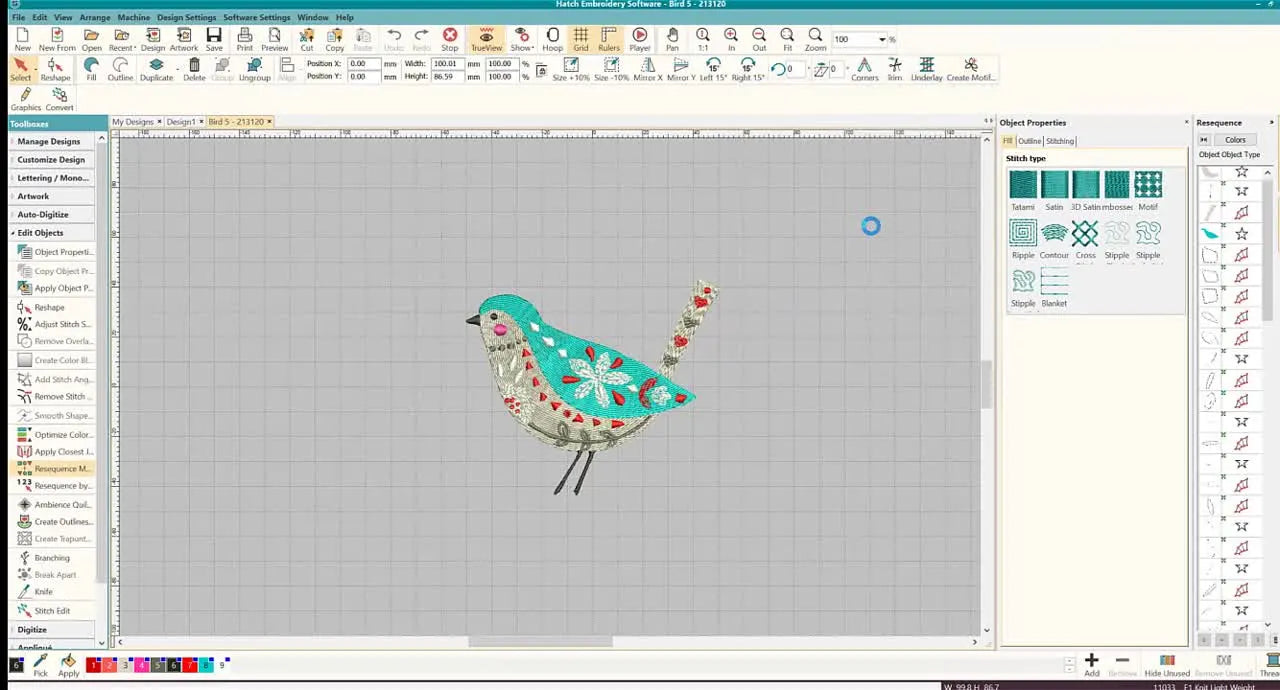Toggle TrueView display mode
Viewport: 1280px width, 690px height.
pyautogui.click(x=486, y=39)
